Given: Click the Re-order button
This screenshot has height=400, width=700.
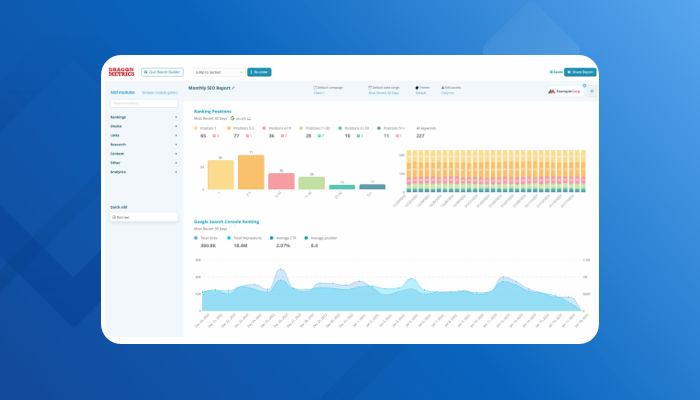Looking at the screenshot, I should click(x=259, y=72).
